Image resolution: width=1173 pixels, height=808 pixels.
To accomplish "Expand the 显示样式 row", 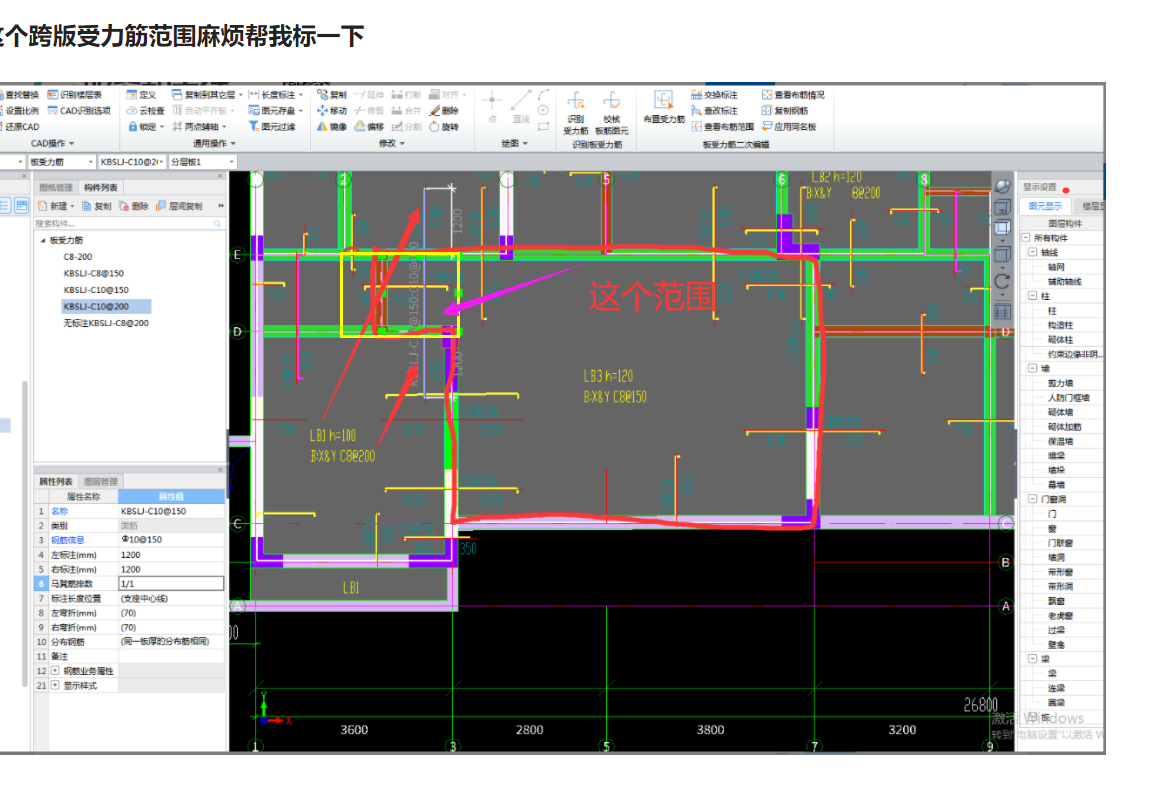I will click(x=55, y=685).
